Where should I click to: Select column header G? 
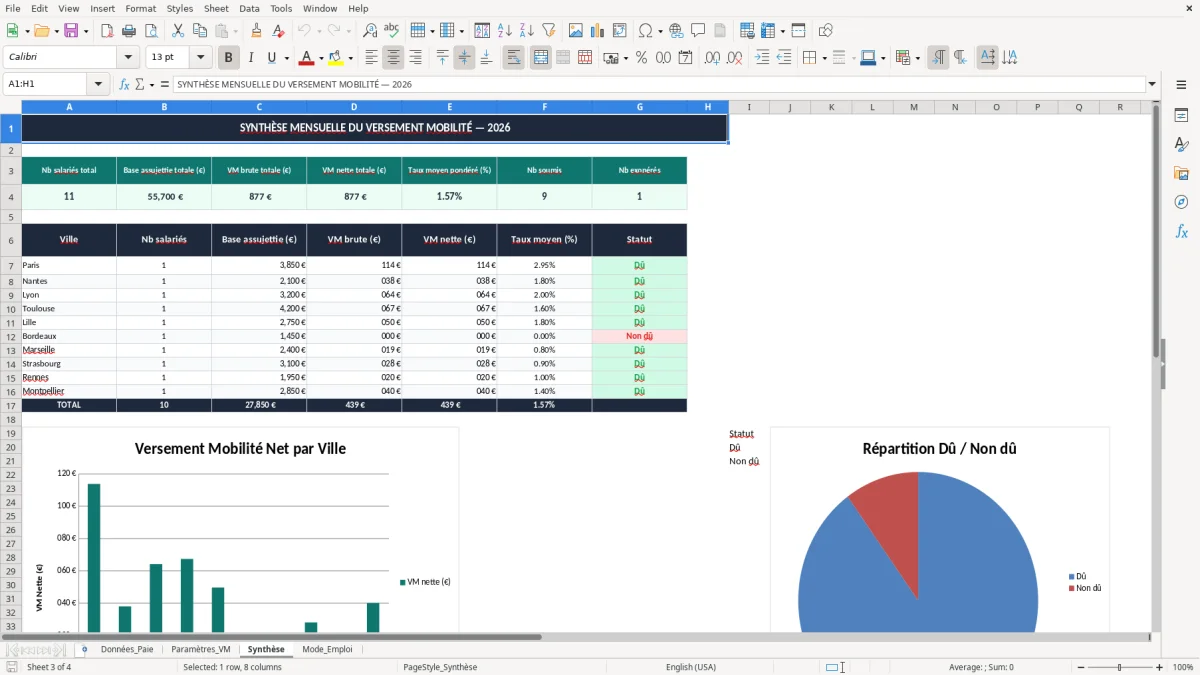pos(640,107)
